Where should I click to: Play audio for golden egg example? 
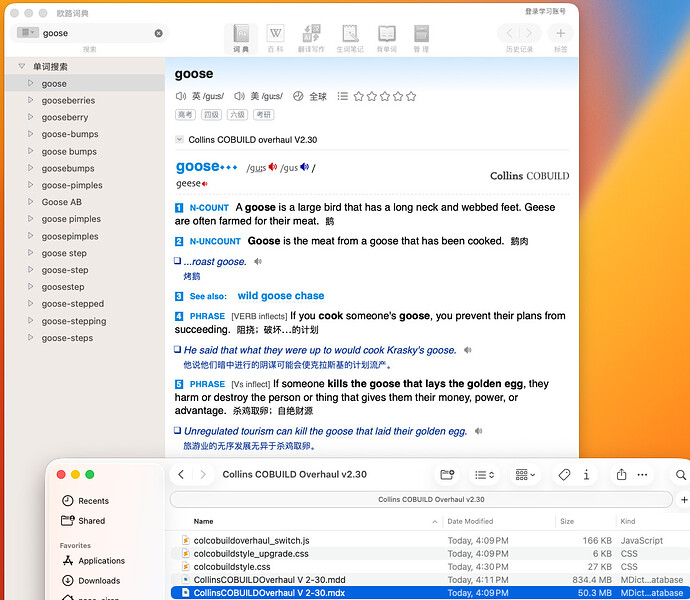coord(479,431)
